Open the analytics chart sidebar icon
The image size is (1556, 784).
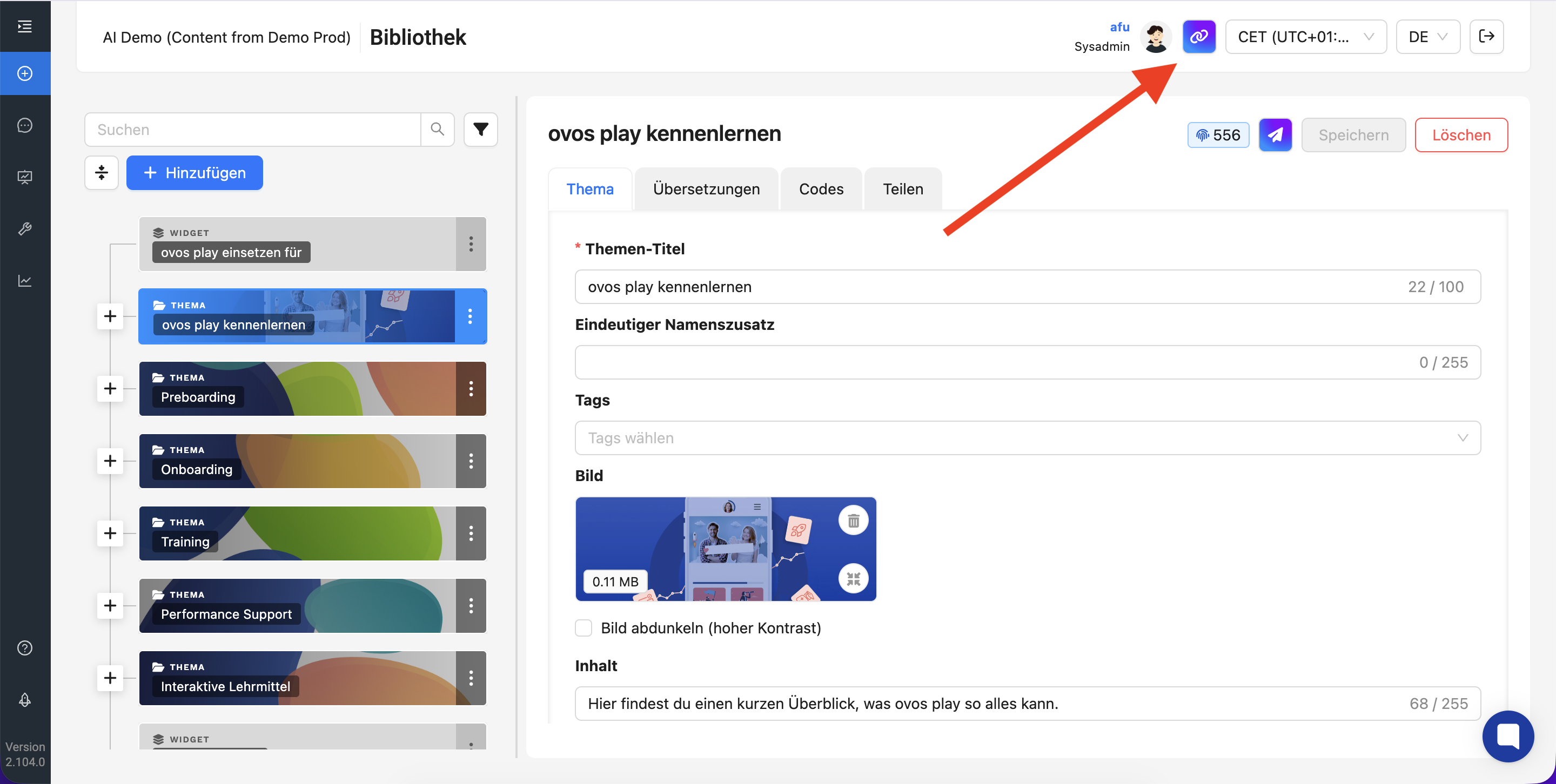pos(25,281)
